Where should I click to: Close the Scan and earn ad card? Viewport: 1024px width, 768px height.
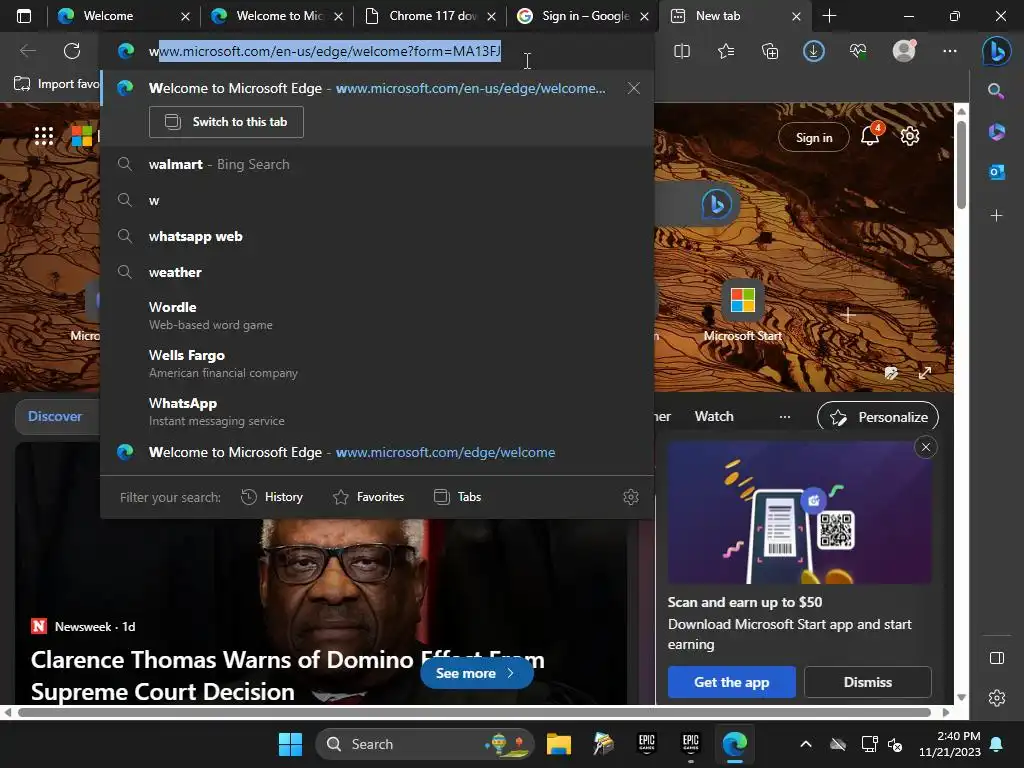[x=925, y=447]
